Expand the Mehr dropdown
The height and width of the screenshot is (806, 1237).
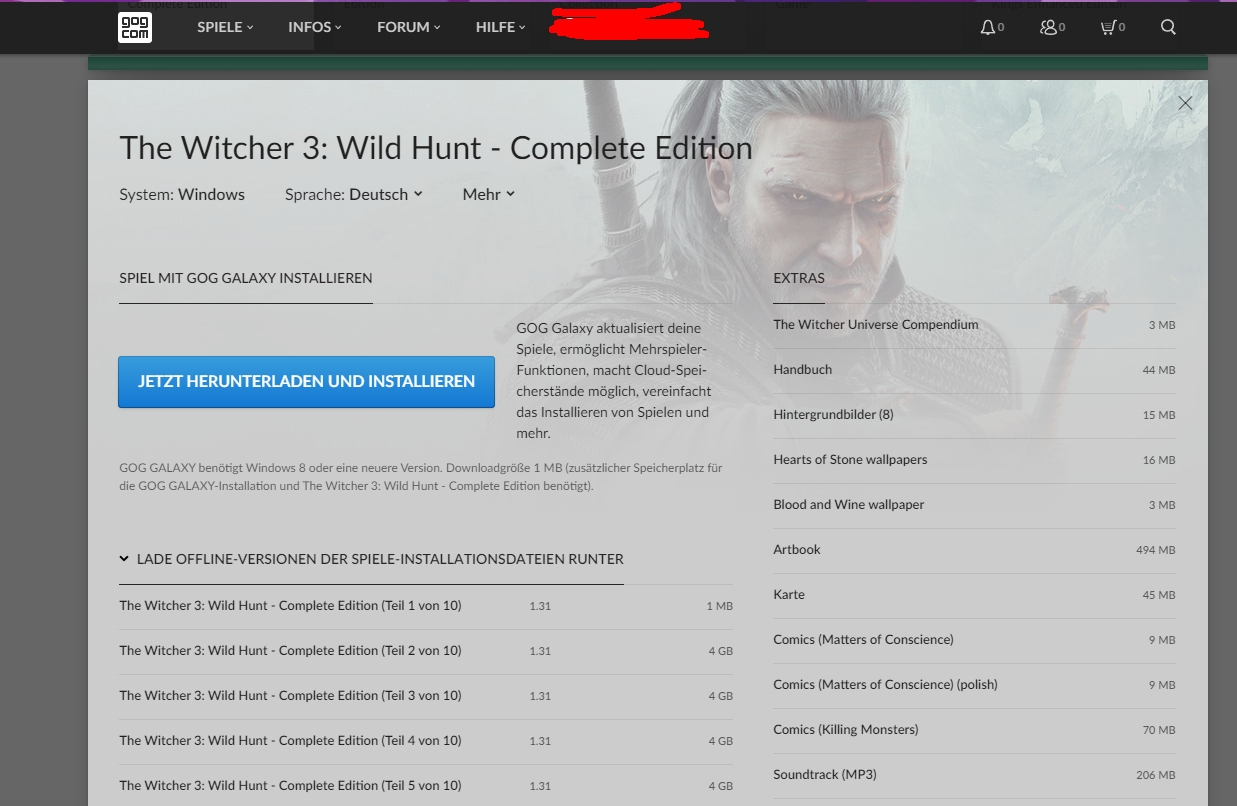pyautogui.click(x=489, y=194)
